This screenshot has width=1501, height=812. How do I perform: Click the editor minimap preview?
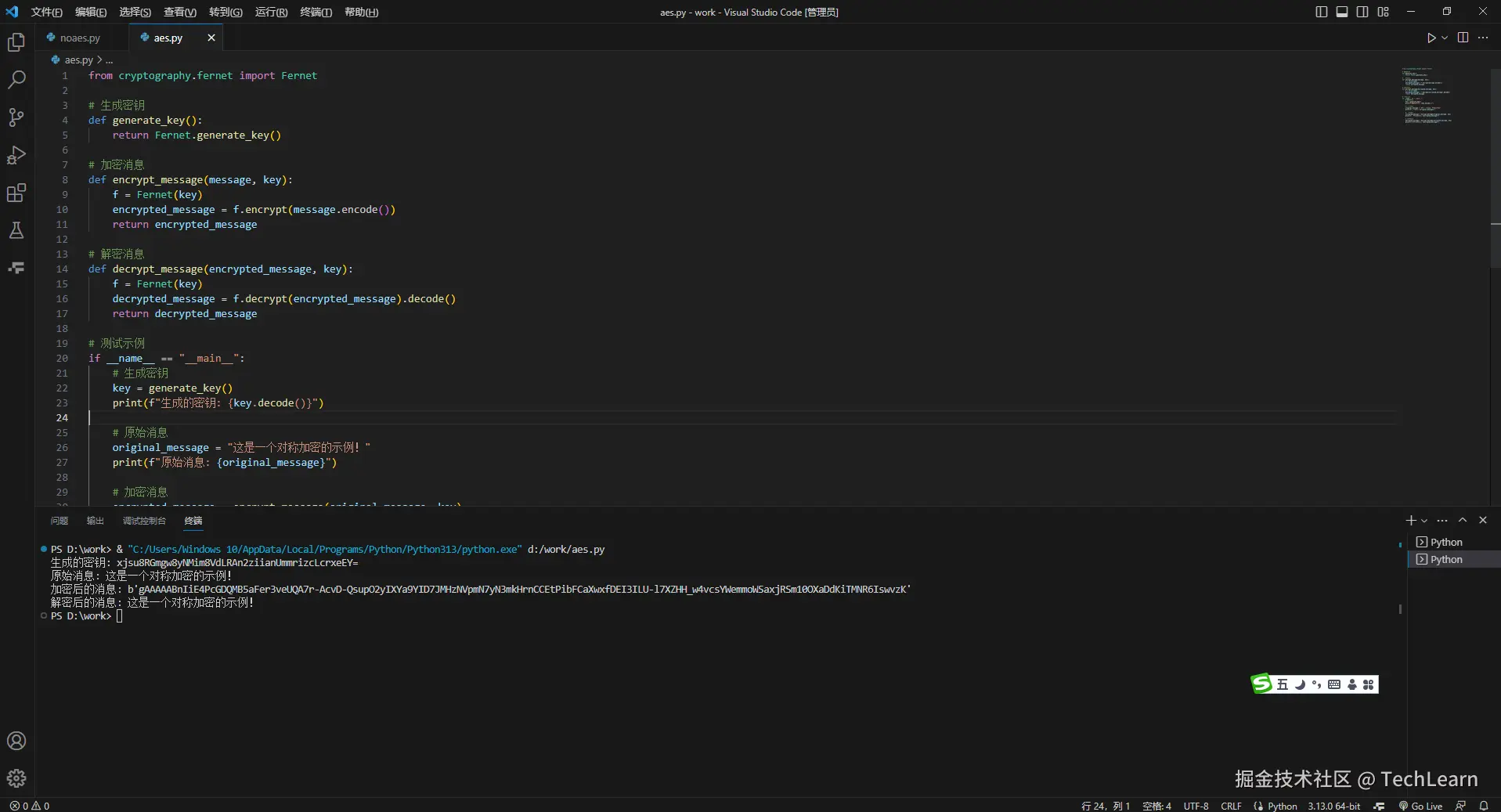click(1427, 96)
